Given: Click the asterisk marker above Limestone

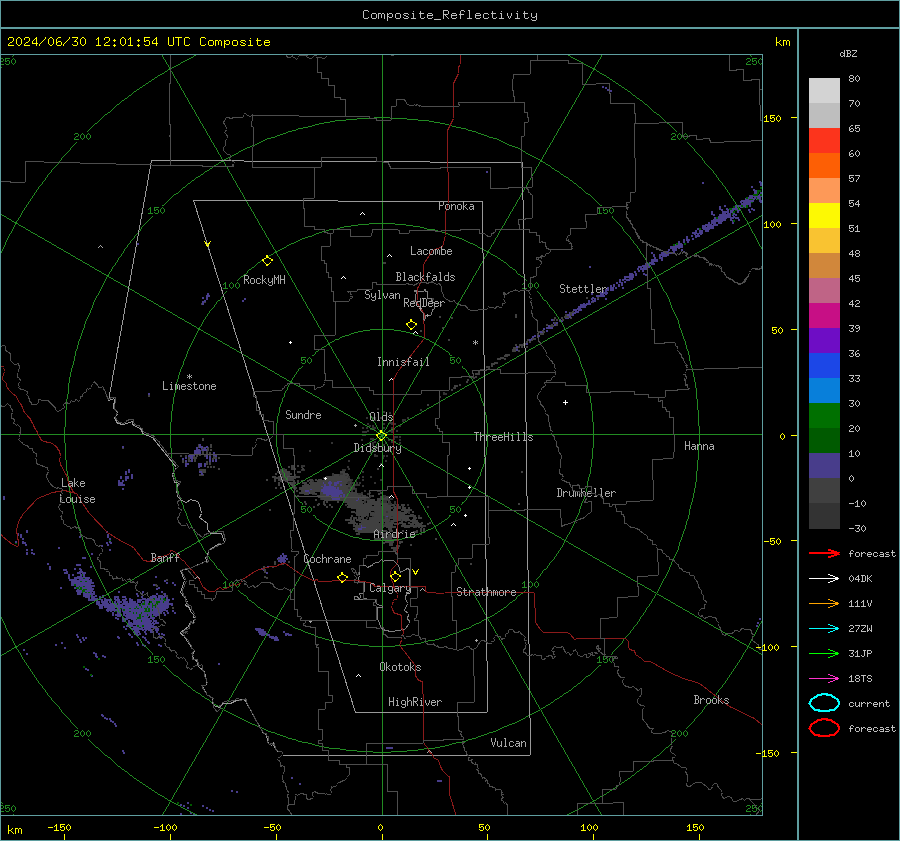Looking at the screenshot, I should 189,377.
